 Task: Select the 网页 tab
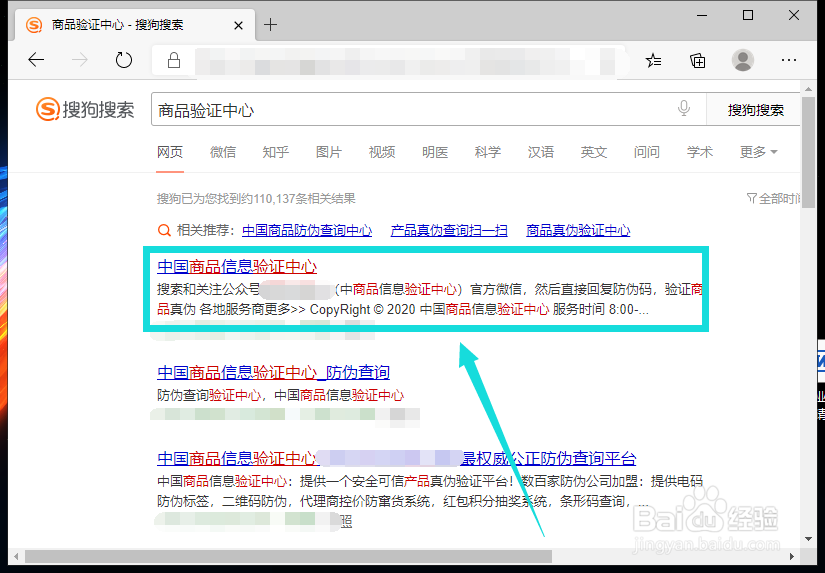point(170,152)
